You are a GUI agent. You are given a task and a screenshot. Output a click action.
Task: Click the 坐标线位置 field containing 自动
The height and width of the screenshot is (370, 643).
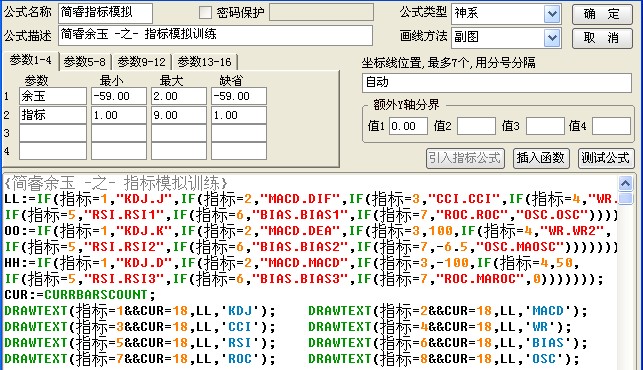pyautogui.click(x=497, y=83)
